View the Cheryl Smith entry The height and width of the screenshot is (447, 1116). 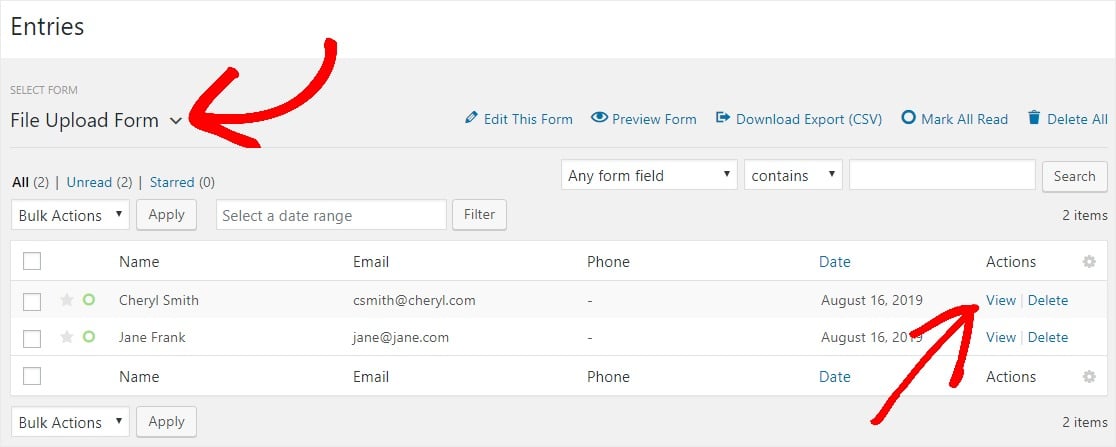click(x=1001, y=300)
